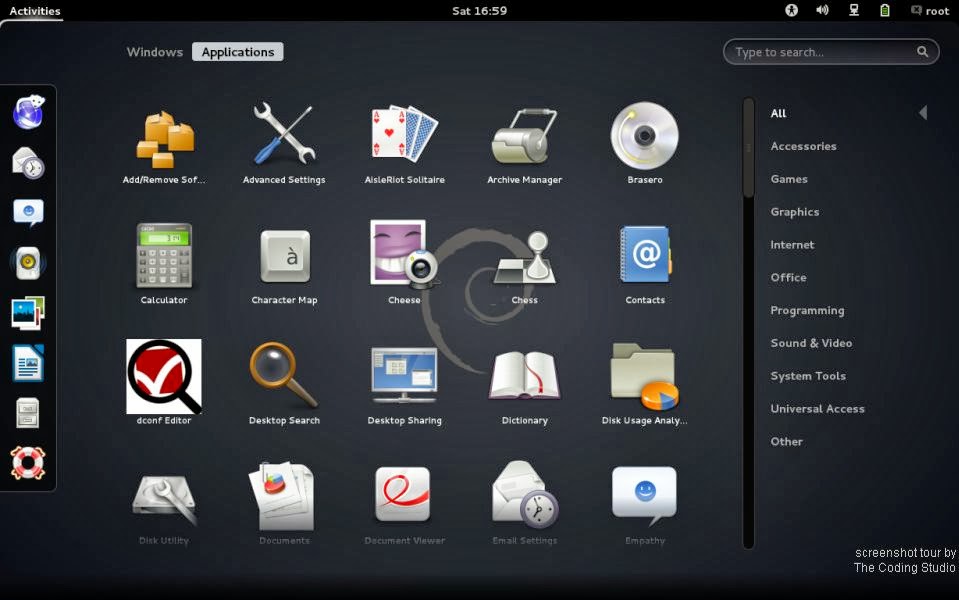Launch document writer in dash
The width and height of the screenshot is (959, 600).
click(28, 363)
